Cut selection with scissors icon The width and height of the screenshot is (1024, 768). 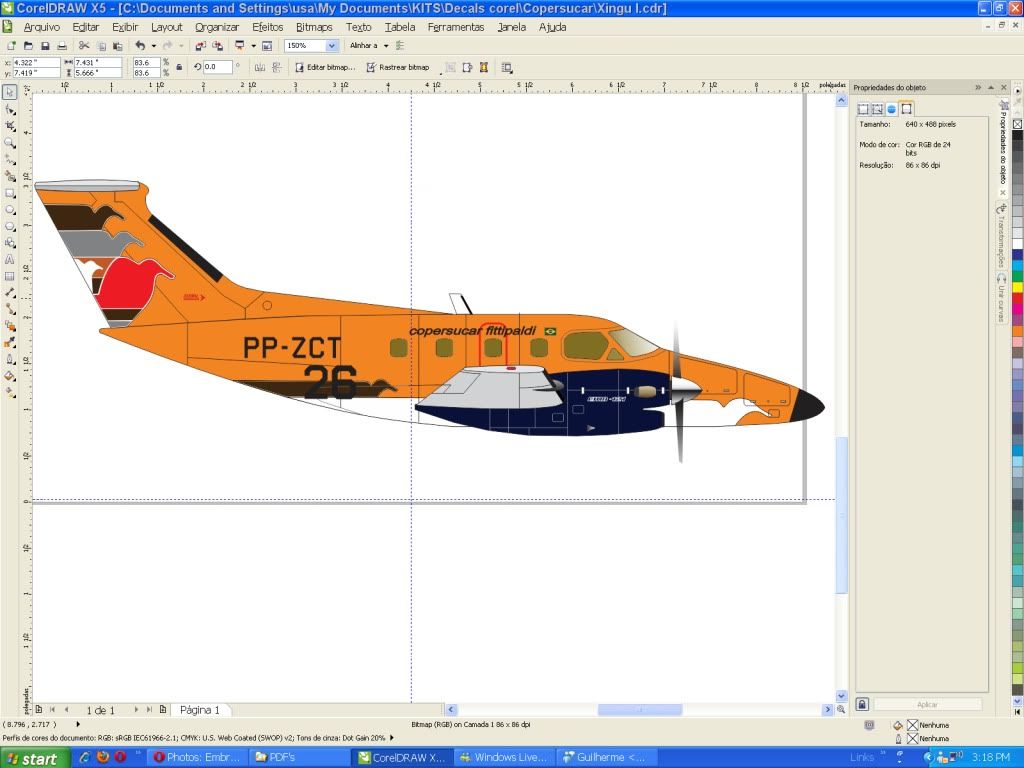tap(84, 46)
